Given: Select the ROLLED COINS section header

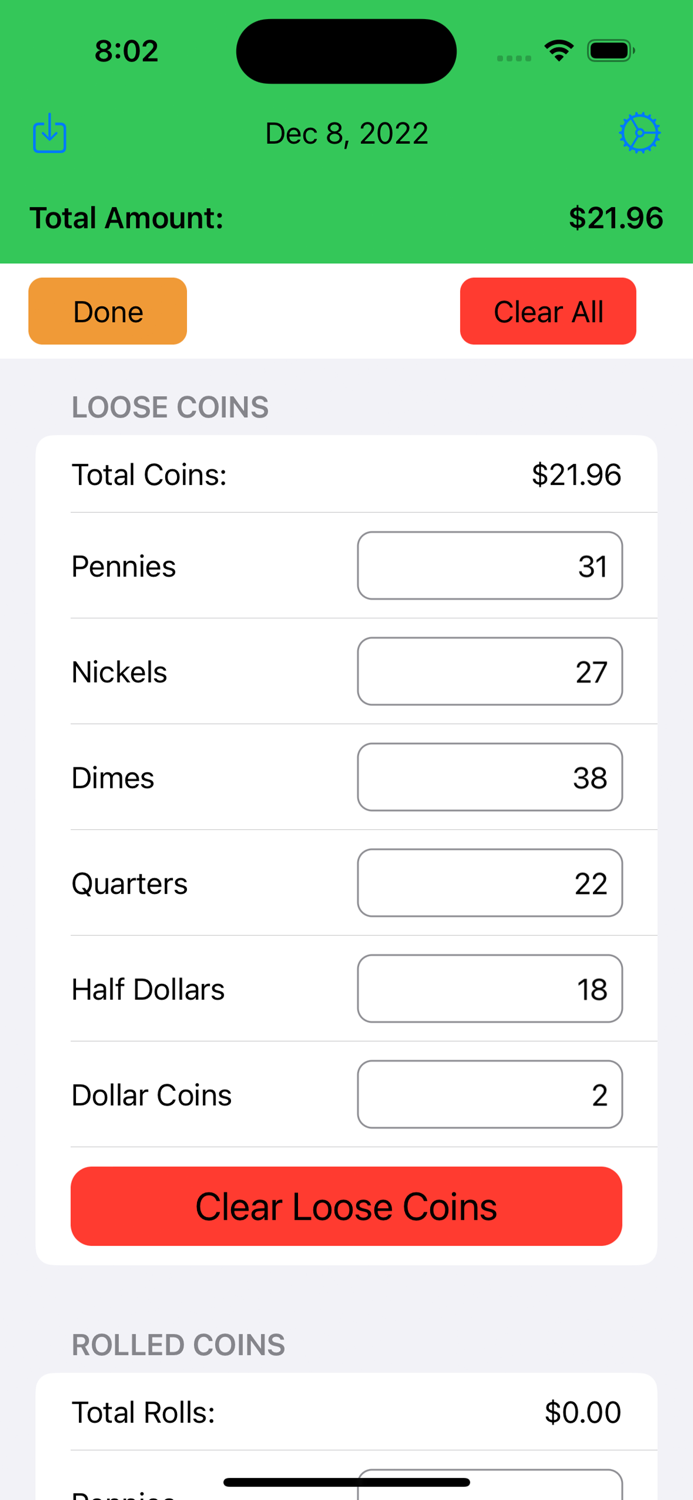Looking at the screenshot, I should 178,1345.
